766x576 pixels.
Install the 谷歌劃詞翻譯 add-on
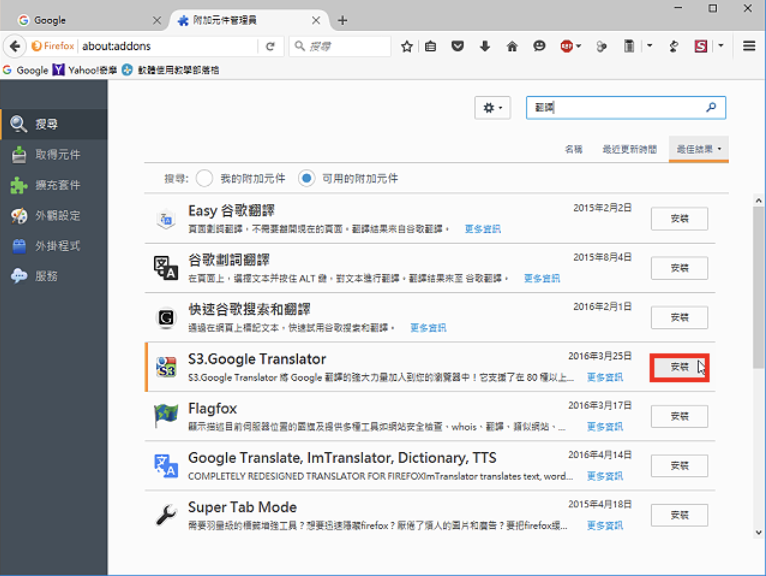pos(679,268)
